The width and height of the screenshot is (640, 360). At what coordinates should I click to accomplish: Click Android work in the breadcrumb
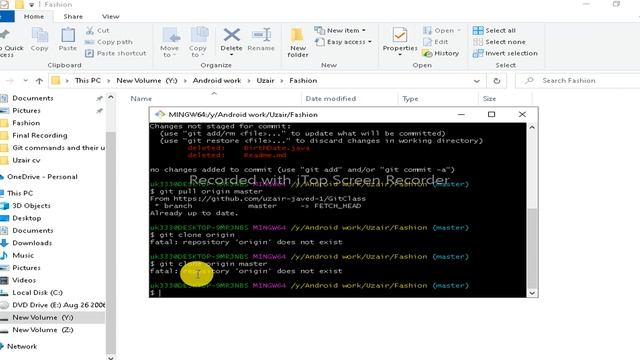217,80
